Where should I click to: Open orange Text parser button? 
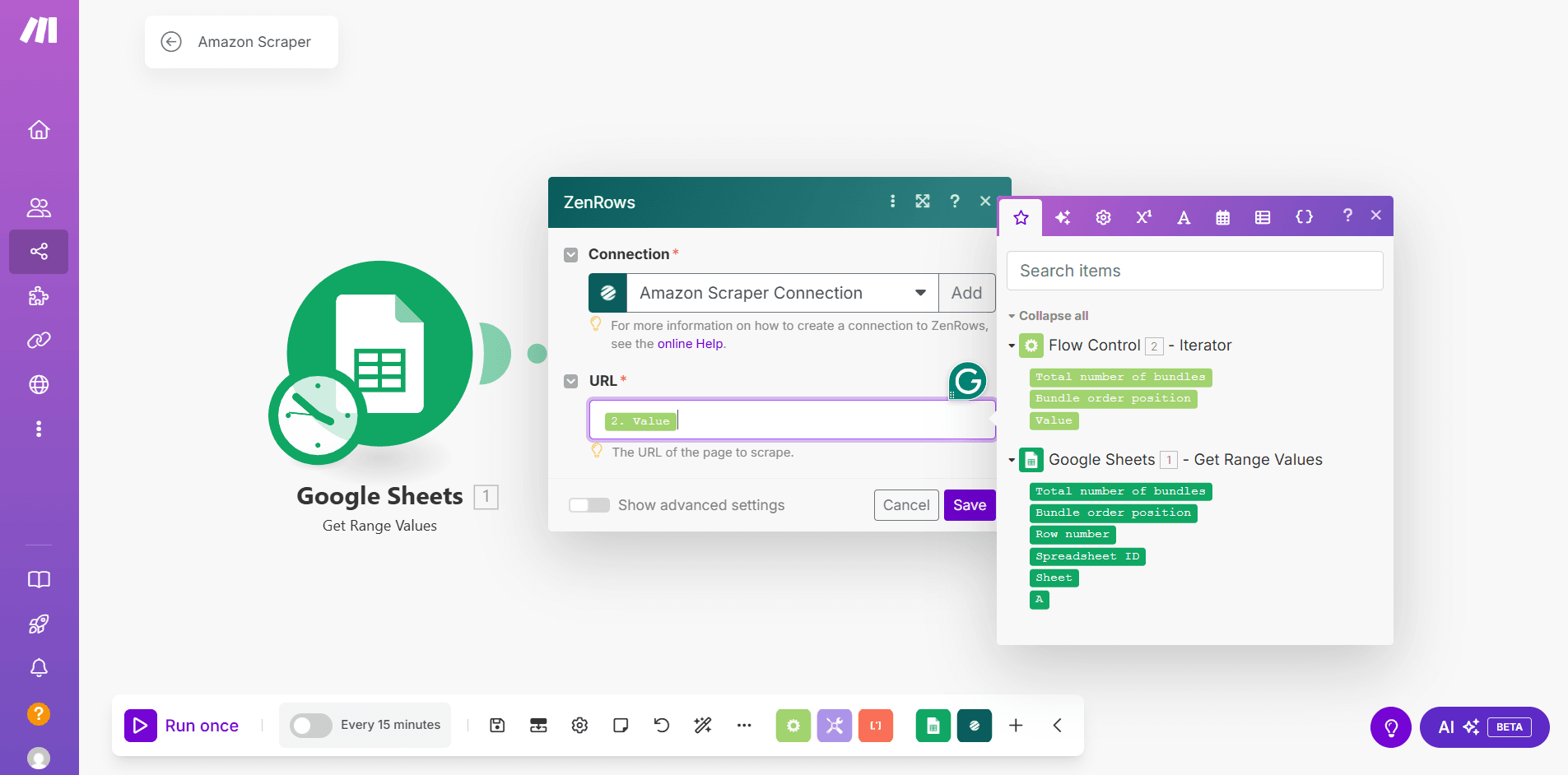click(876, 726)
